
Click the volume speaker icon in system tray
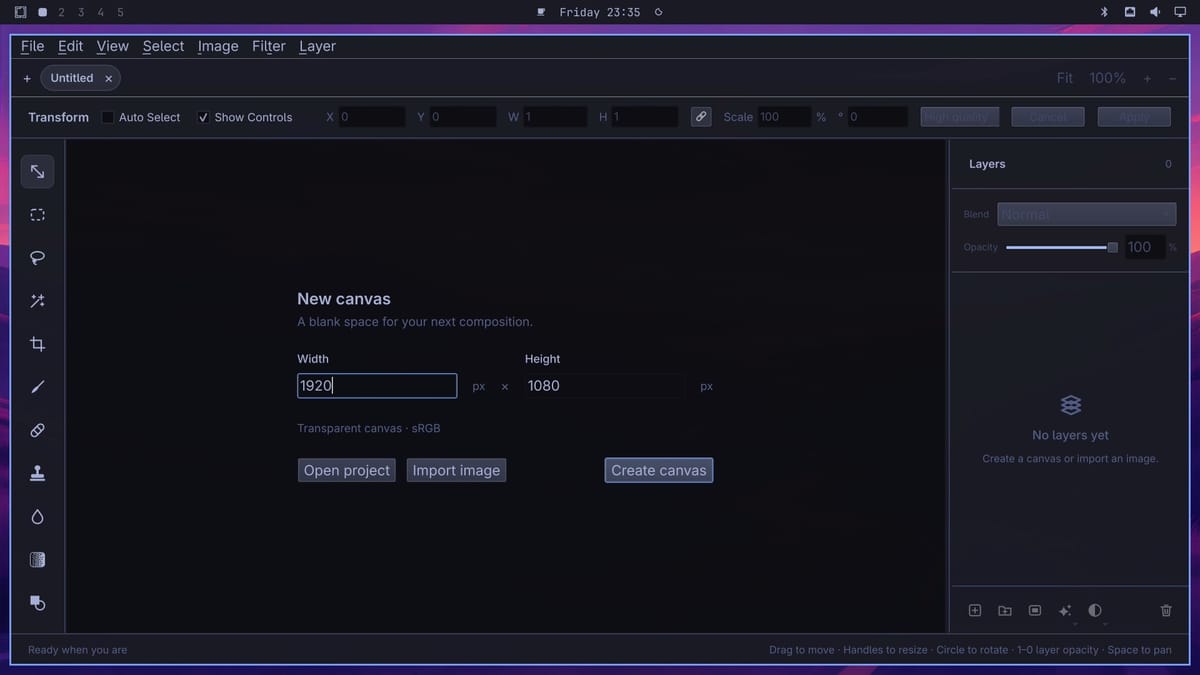1155,12
